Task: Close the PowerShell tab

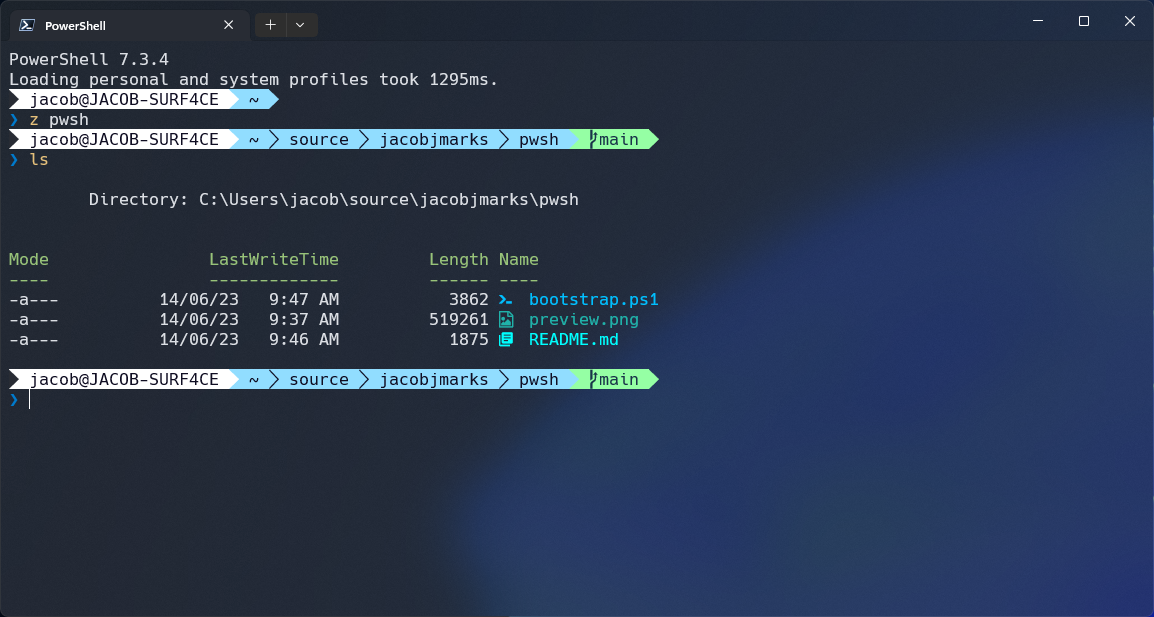Action: (228, 25)
